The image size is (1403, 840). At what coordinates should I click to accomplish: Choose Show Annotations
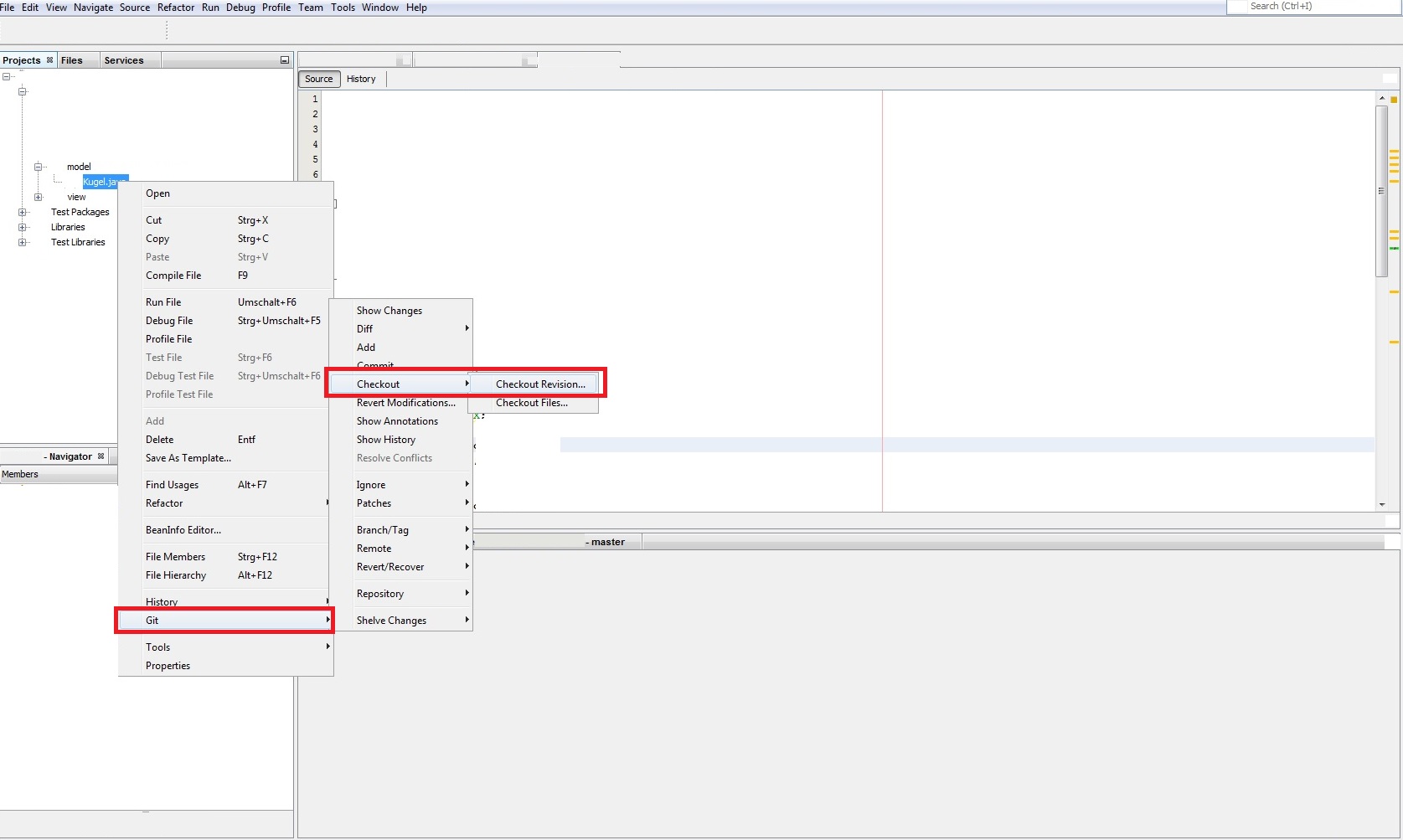click(x=401, y=421)
